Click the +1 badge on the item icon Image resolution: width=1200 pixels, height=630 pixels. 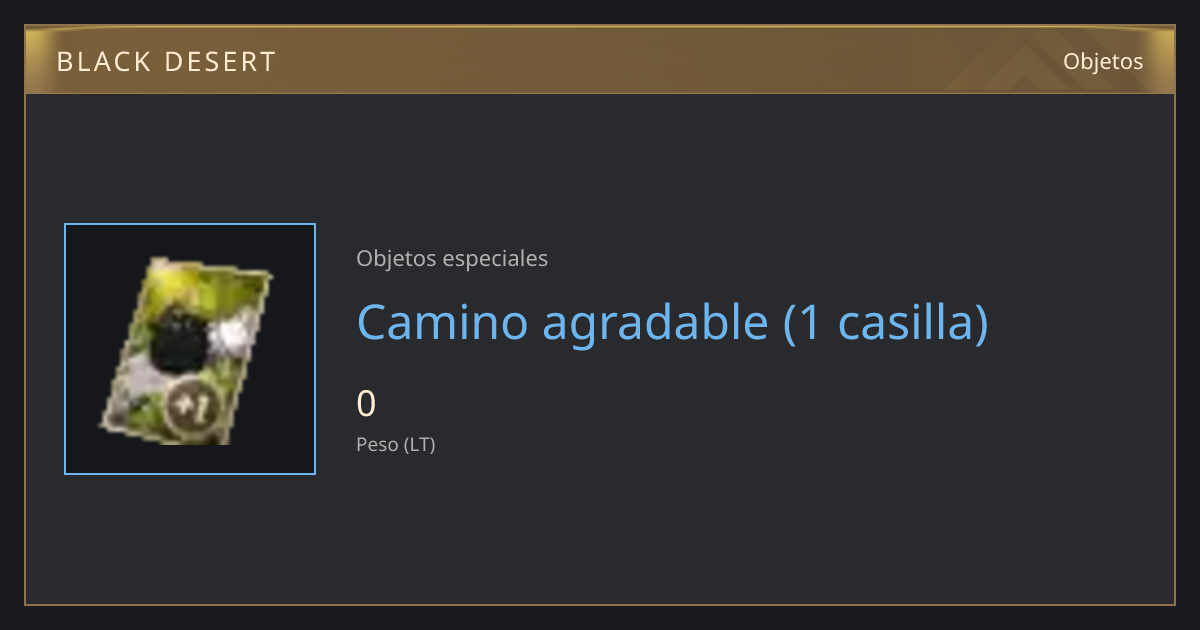click(188, 405)
